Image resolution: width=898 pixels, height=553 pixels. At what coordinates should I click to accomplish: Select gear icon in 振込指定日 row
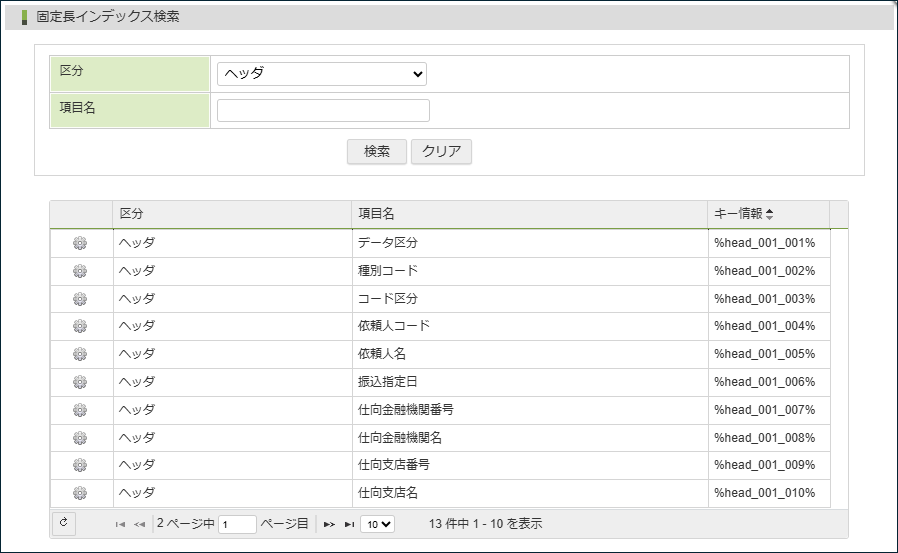point(80,382)
